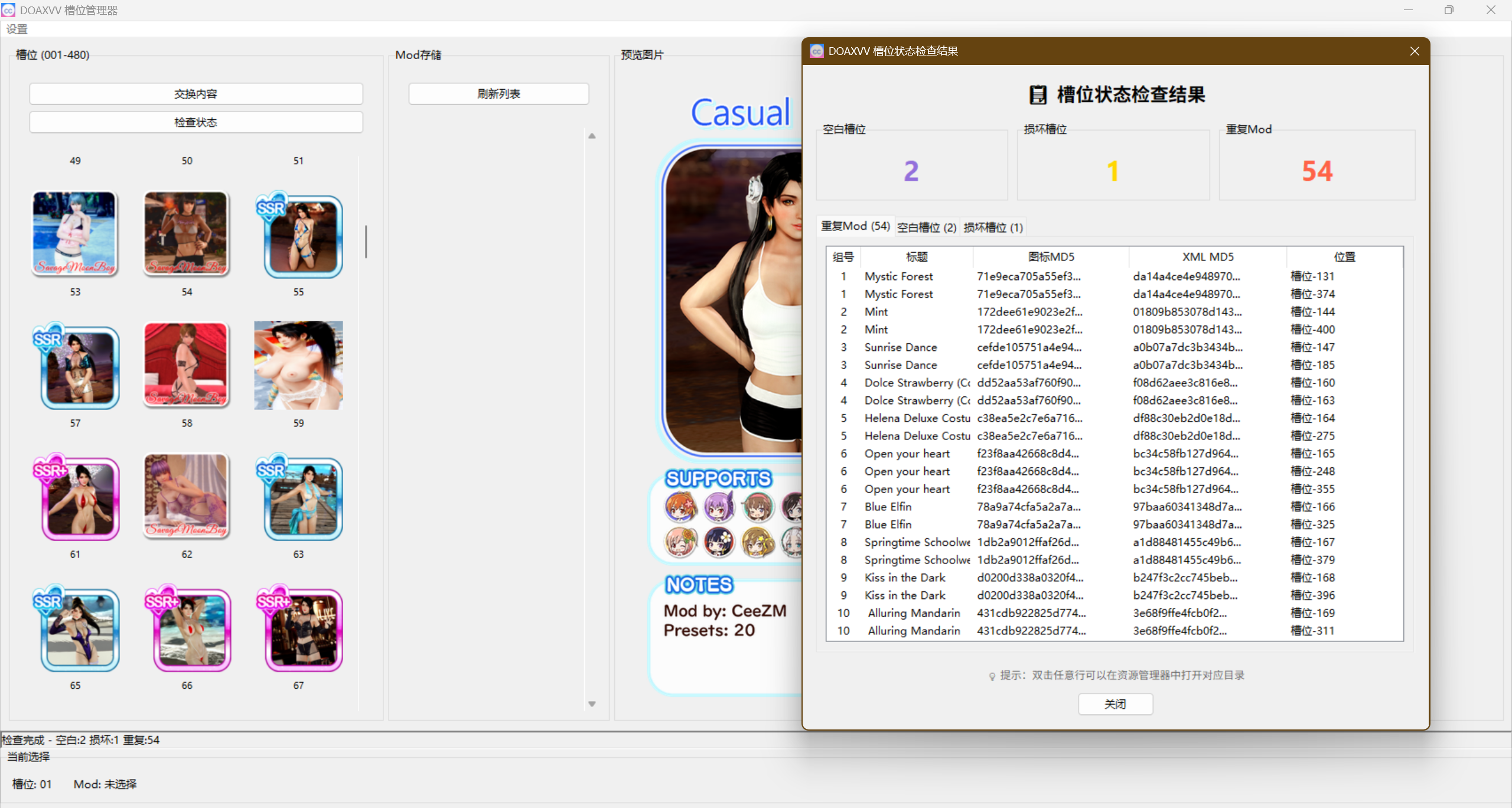Select the slot 62 thumbnail
Screen dimensions: 1512x808
tap(187, 496)
